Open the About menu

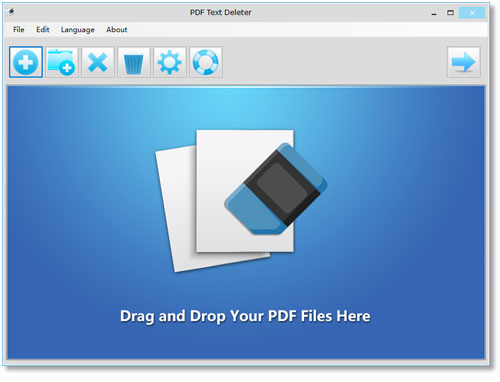[117, 30]
